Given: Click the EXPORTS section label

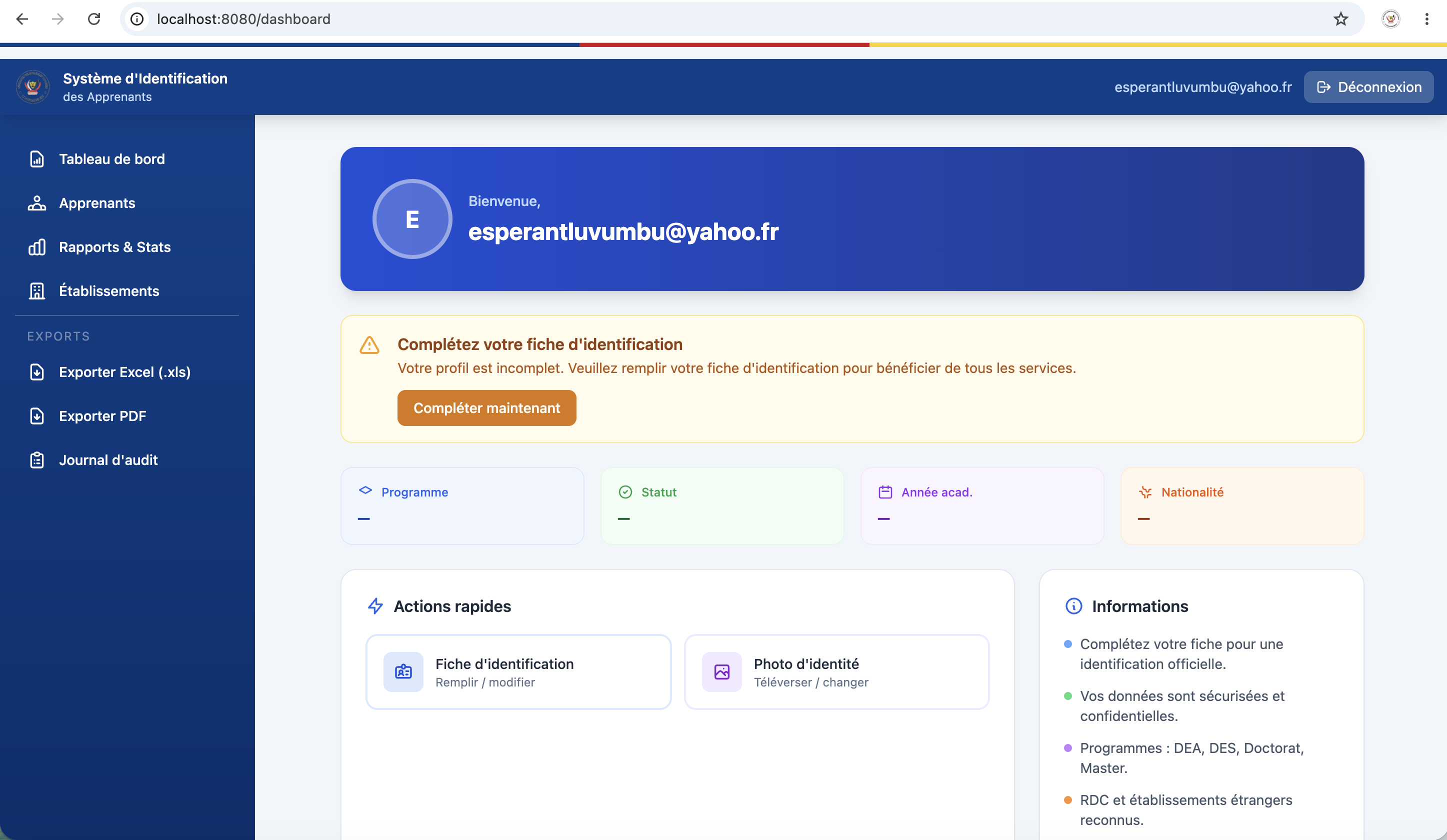Looking at the screenshot, I should 58,336.
